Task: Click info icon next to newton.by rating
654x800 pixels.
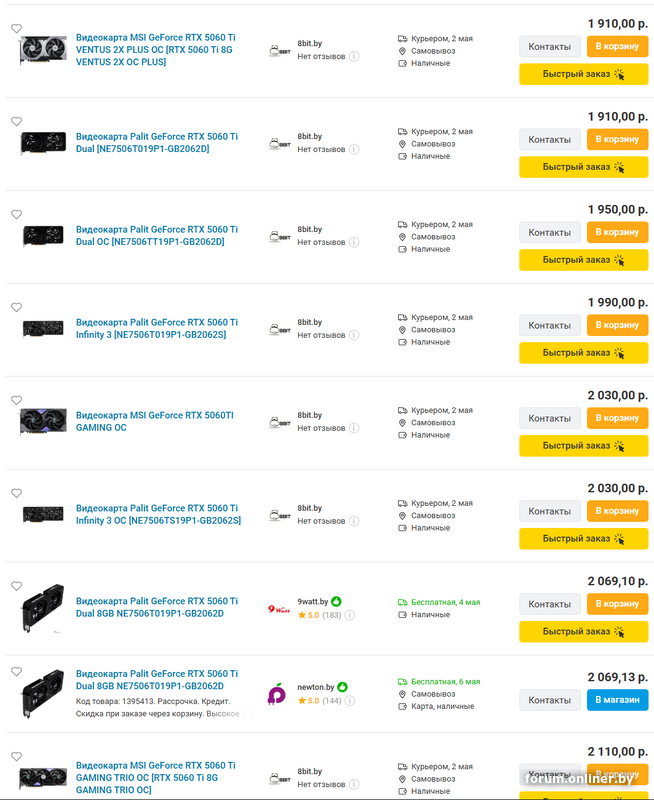Action: click(349, 701)
